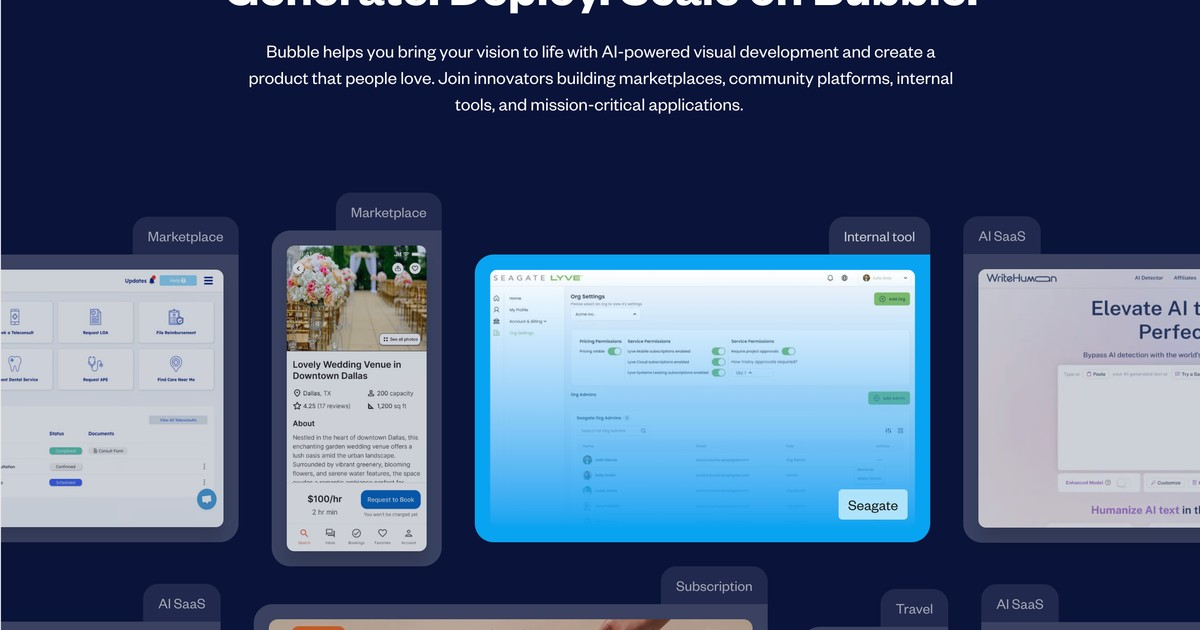The image size is (1200, 630).
Task: Click the Seagate name label
Action: click(873, 505)
